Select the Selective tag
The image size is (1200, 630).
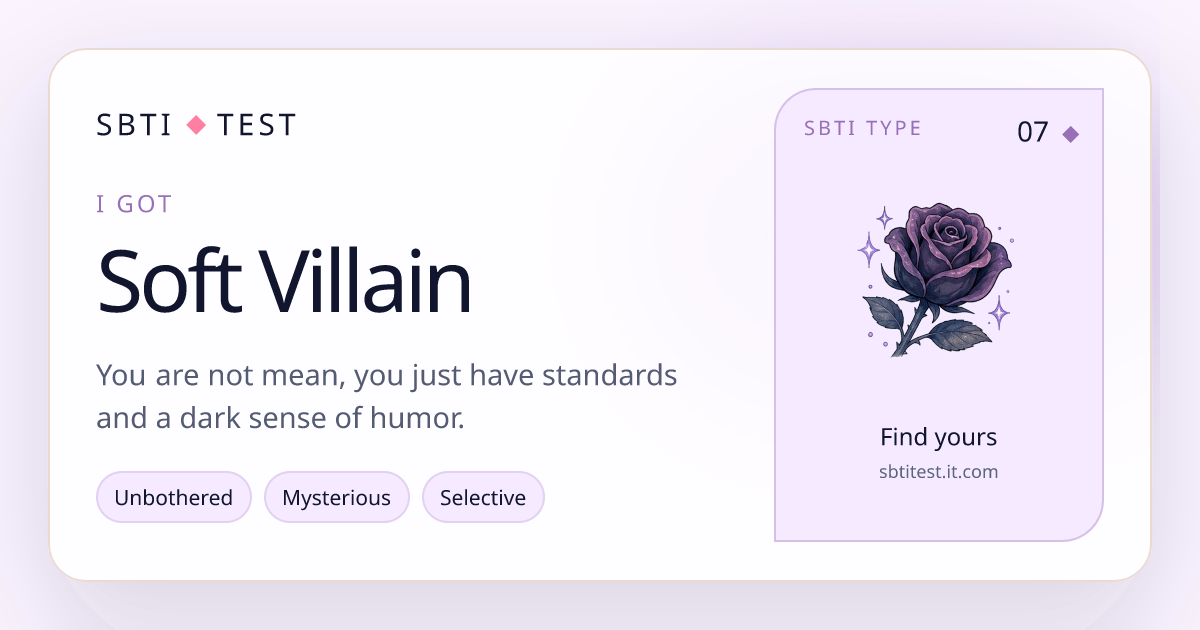(x=483, y=497)
